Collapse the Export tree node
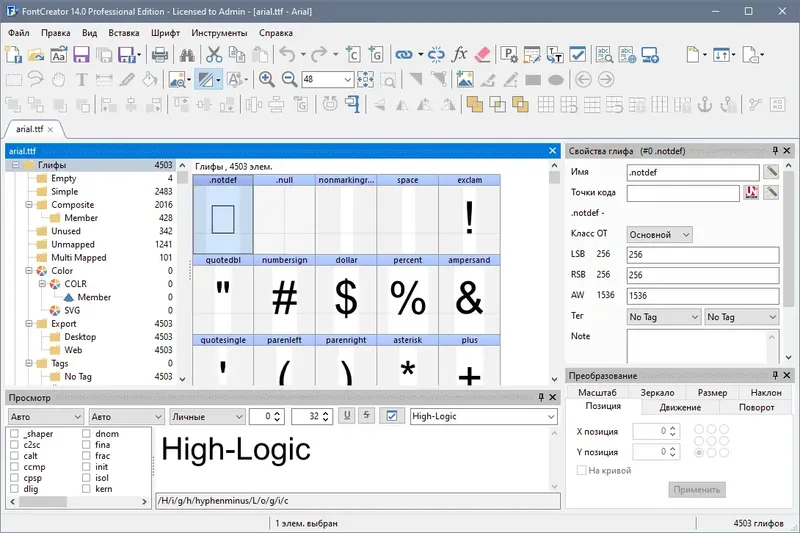This screenshot has width=800, height=533. [29, 323]
